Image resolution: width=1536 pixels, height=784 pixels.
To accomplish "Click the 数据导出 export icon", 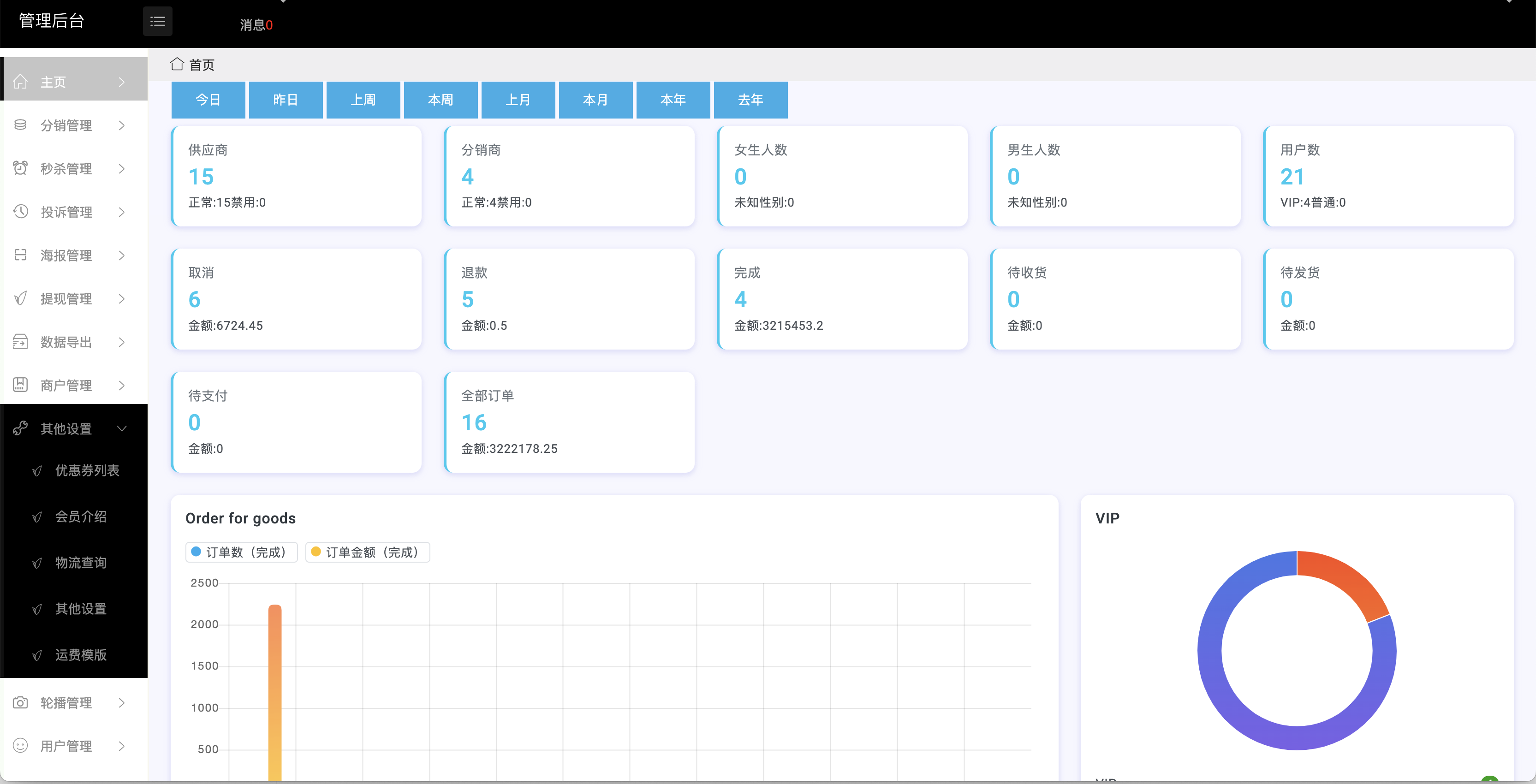I will 20,342.
